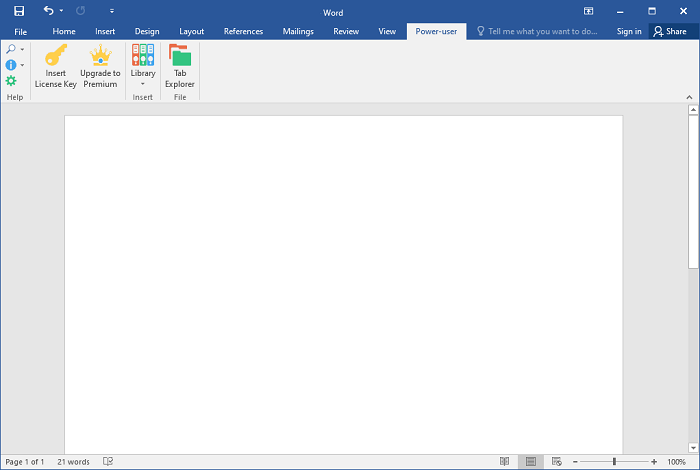Click the Sign in link
700x470 pixels.
point(629,31)
